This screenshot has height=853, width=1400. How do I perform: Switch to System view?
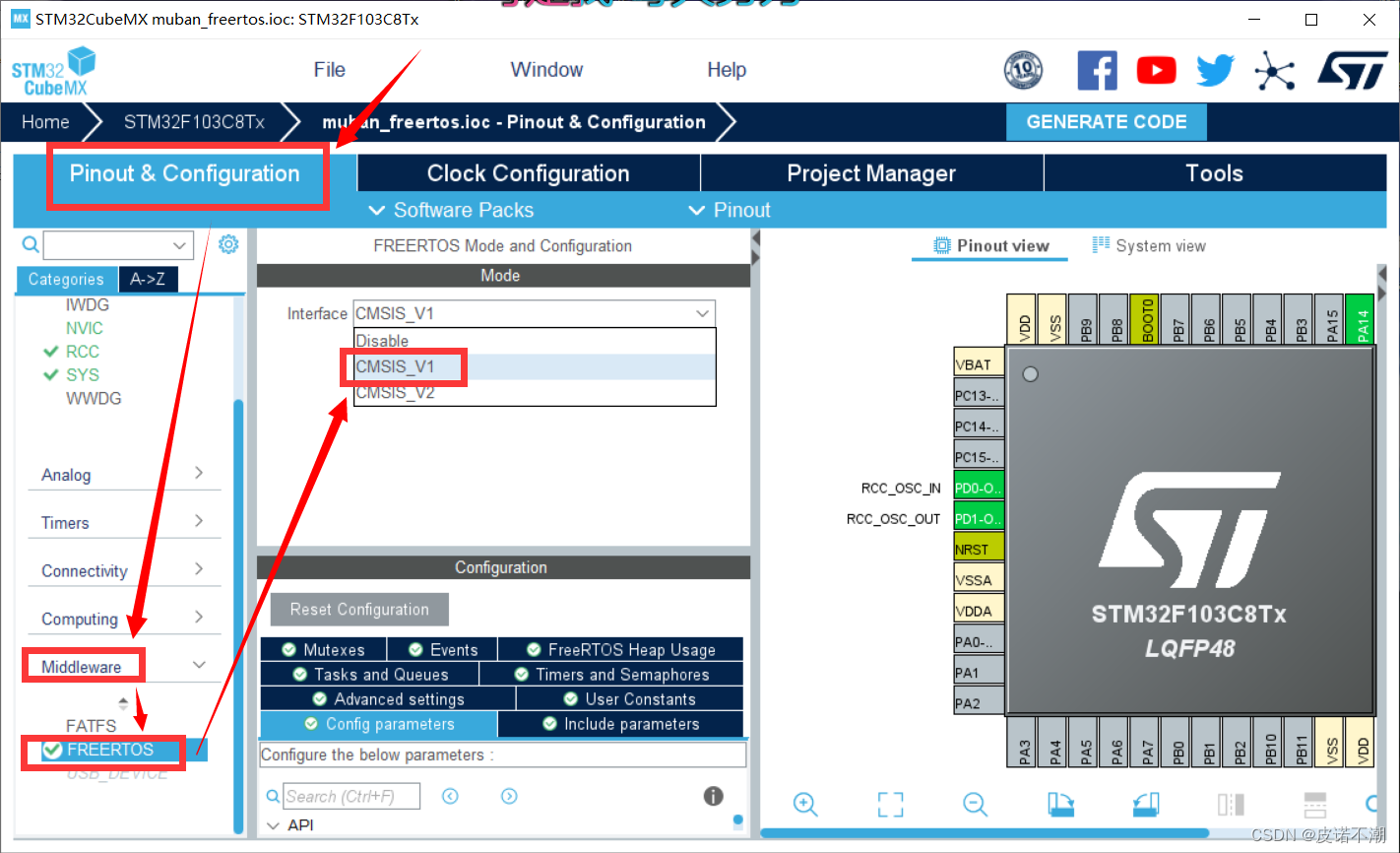coord(1149,246)
